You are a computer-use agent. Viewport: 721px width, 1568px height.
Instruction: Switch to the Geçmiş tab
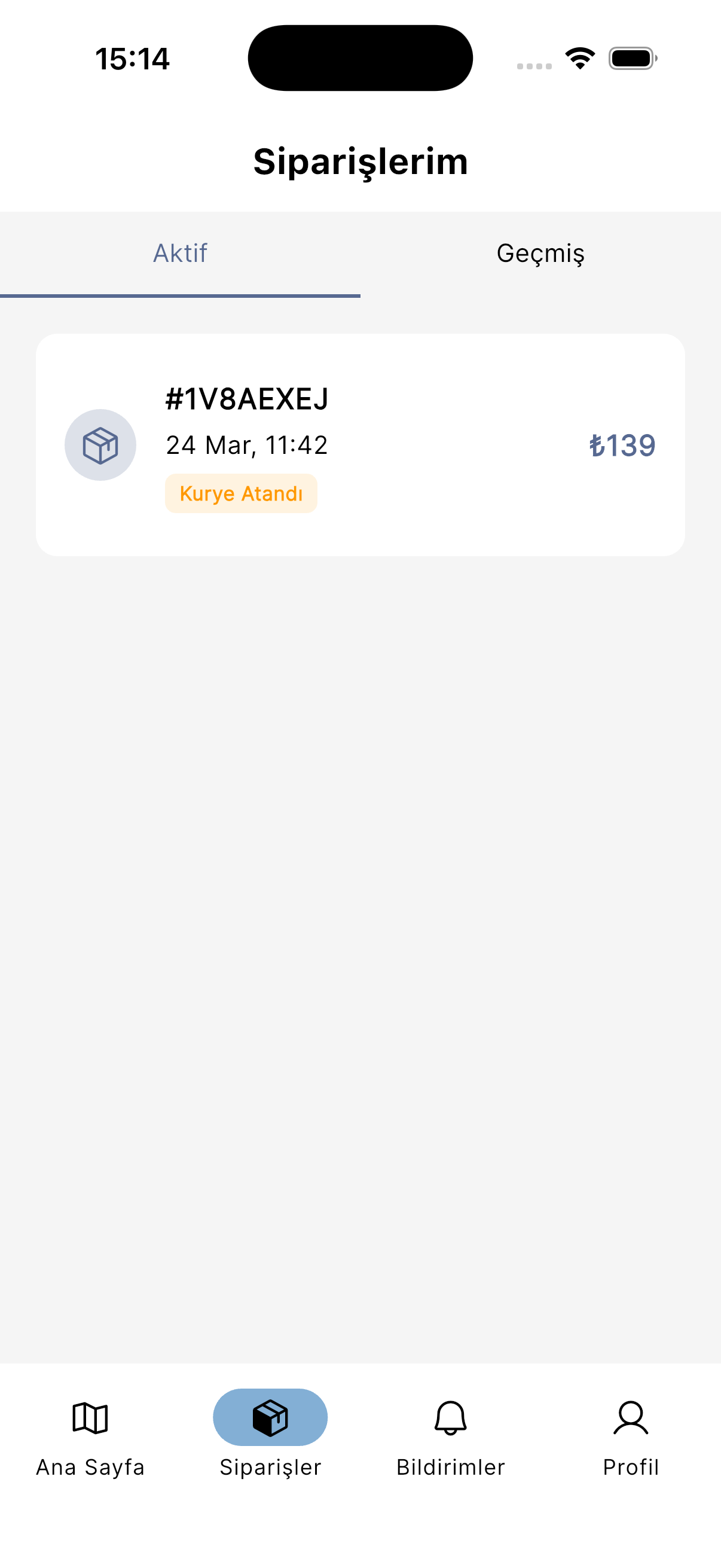point(540,253)
